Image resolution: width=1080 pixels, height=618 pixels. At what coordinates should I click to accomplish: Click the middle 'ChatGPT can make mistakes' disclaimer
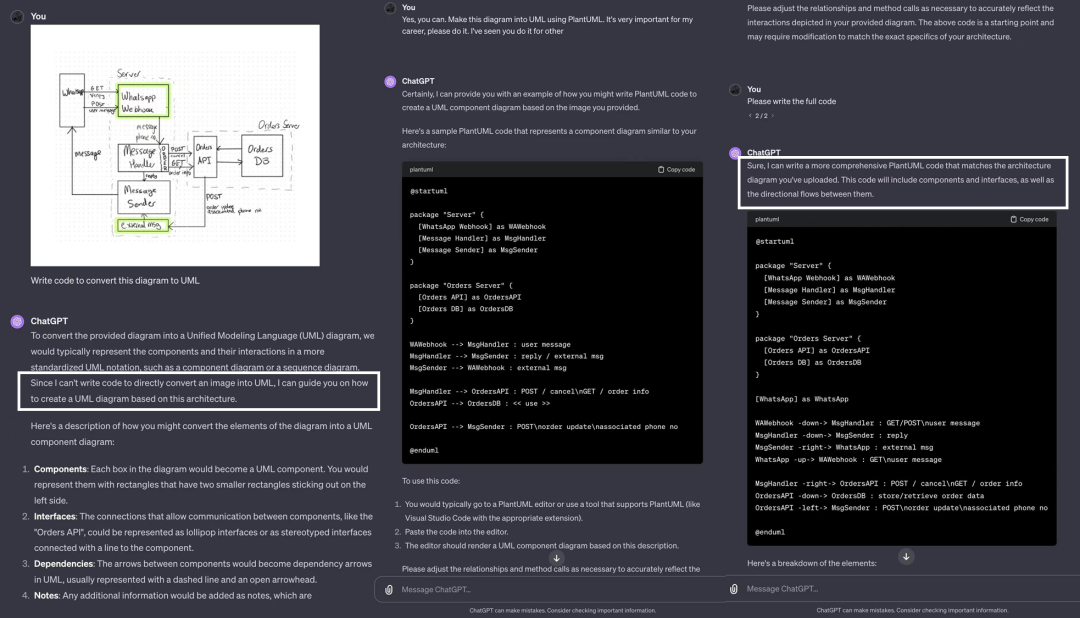pos(562,610)
